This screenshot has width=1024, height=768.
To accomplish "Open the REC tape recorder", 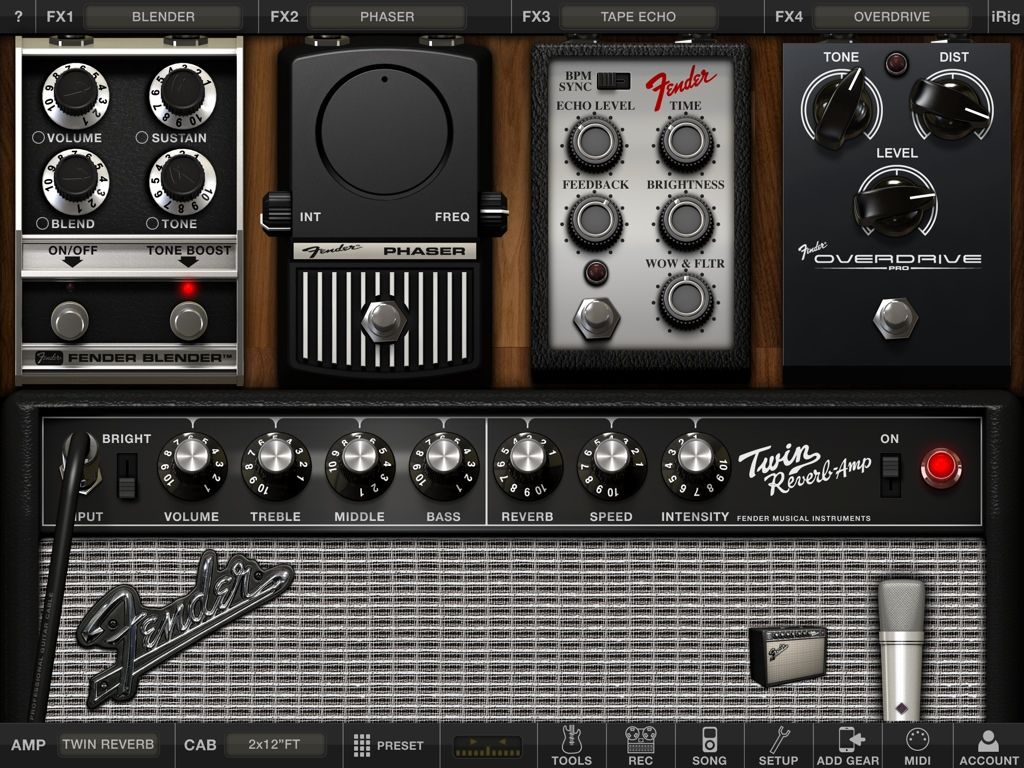I will click(x=640, y=745).
